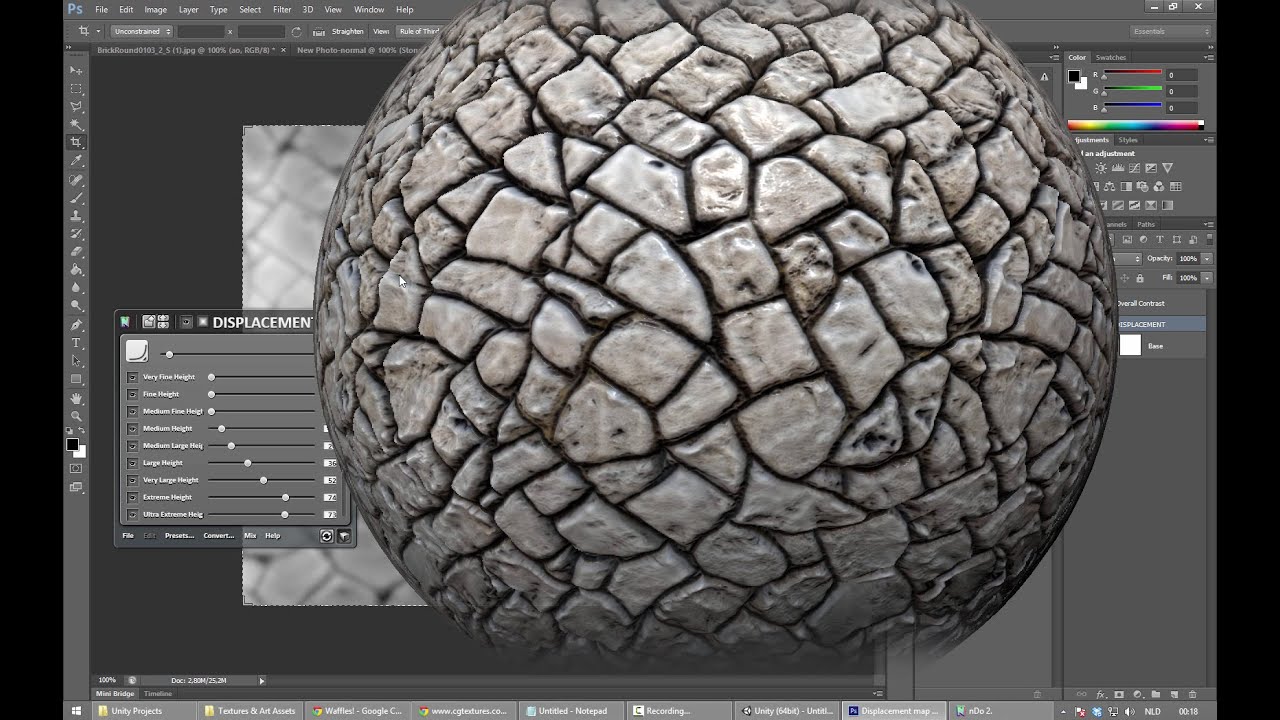Open the layer Opacity dropdown arrow

pos(1207,258)
